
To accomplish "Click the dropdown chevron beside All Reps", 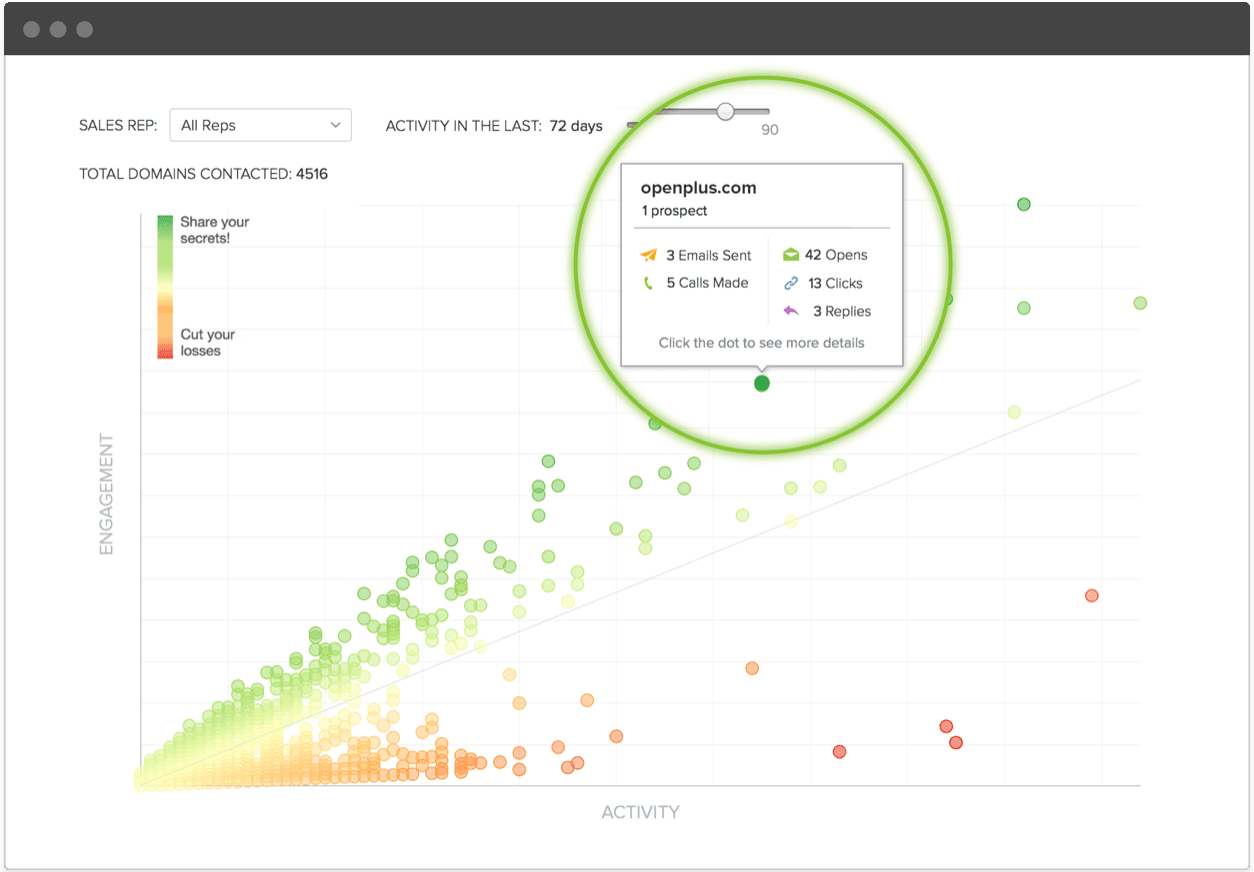I will tap(335, 125).
